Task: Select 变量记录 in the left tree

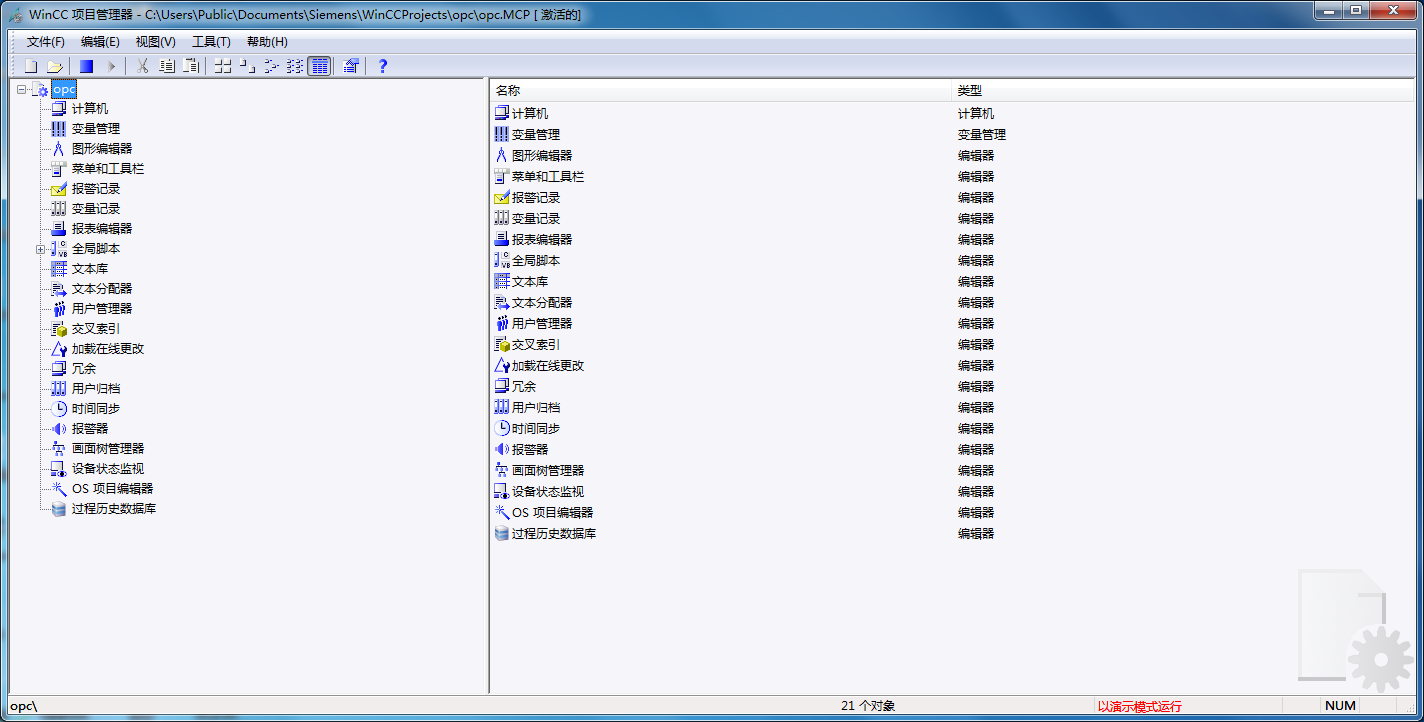Action: [x=96, y=209]
